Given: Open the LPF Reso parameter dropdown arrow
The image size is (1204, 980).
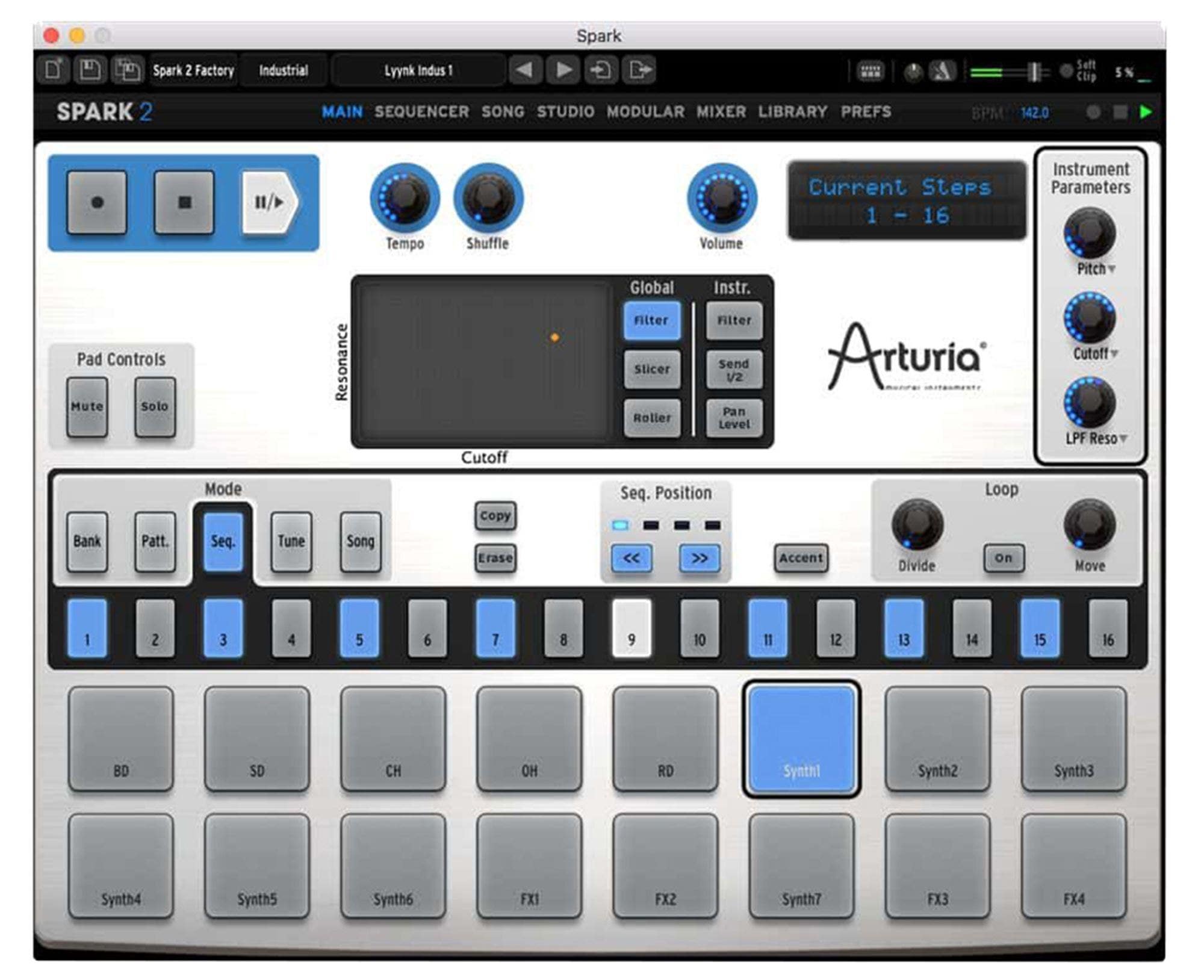Looking at the screenshot, I should (x=1123, y=439).
